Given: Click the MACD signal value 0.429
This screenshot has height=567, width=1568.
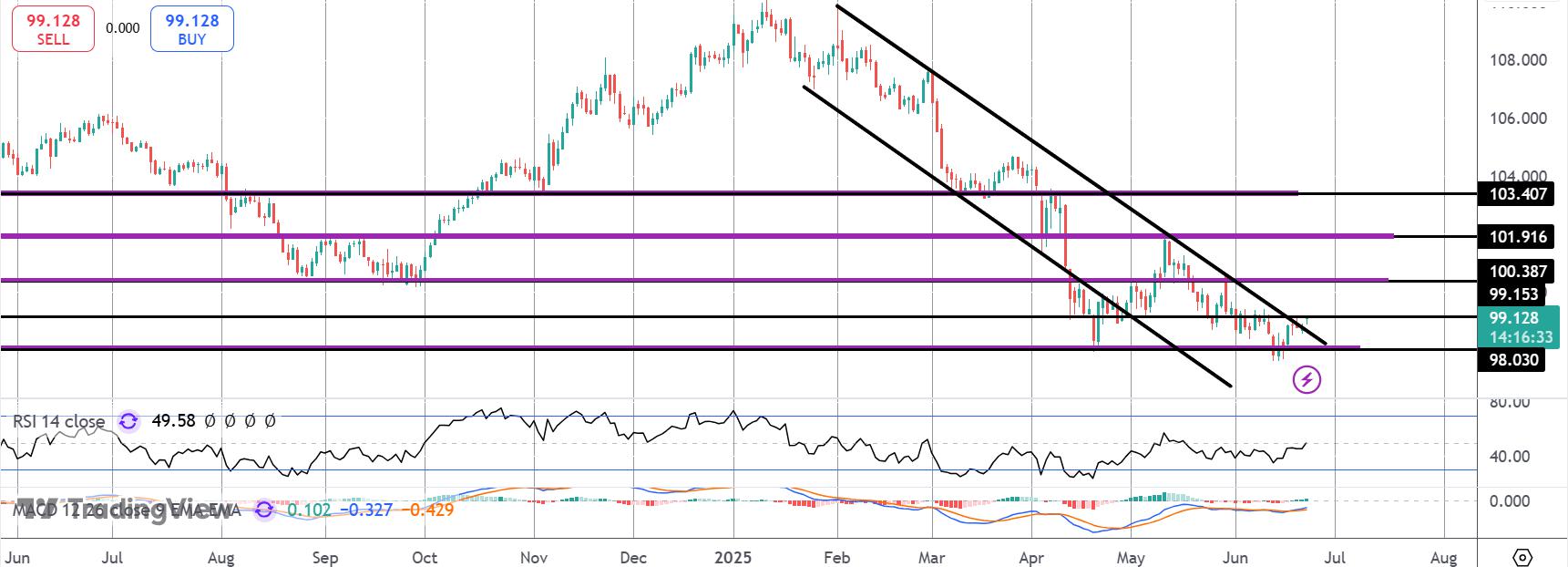Looking at the screenshot, I should (x=426, y=510).
